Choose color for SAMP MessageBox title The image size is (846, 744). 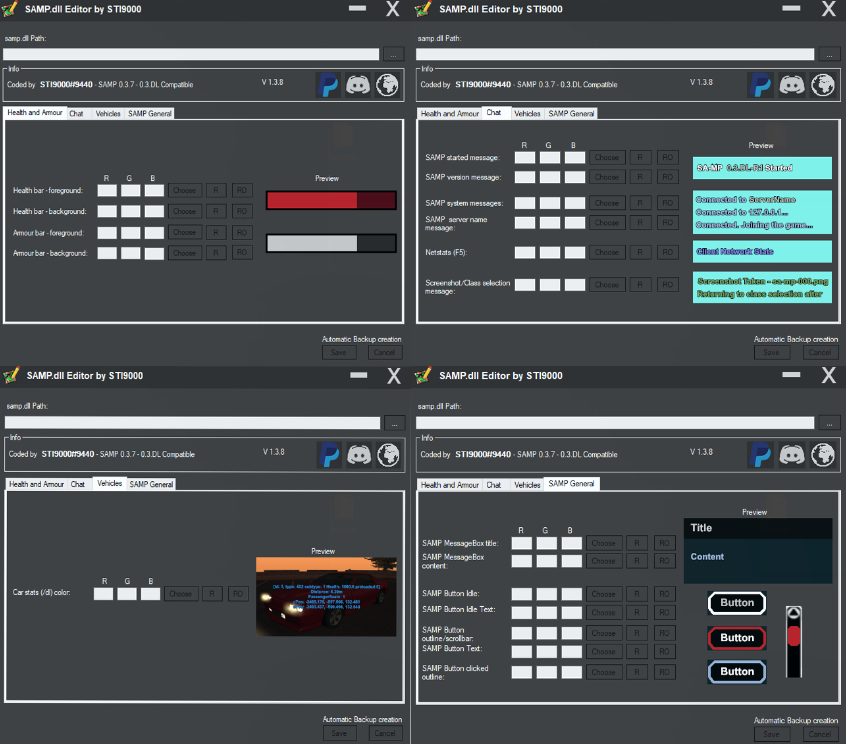click(x=604, y=543)
